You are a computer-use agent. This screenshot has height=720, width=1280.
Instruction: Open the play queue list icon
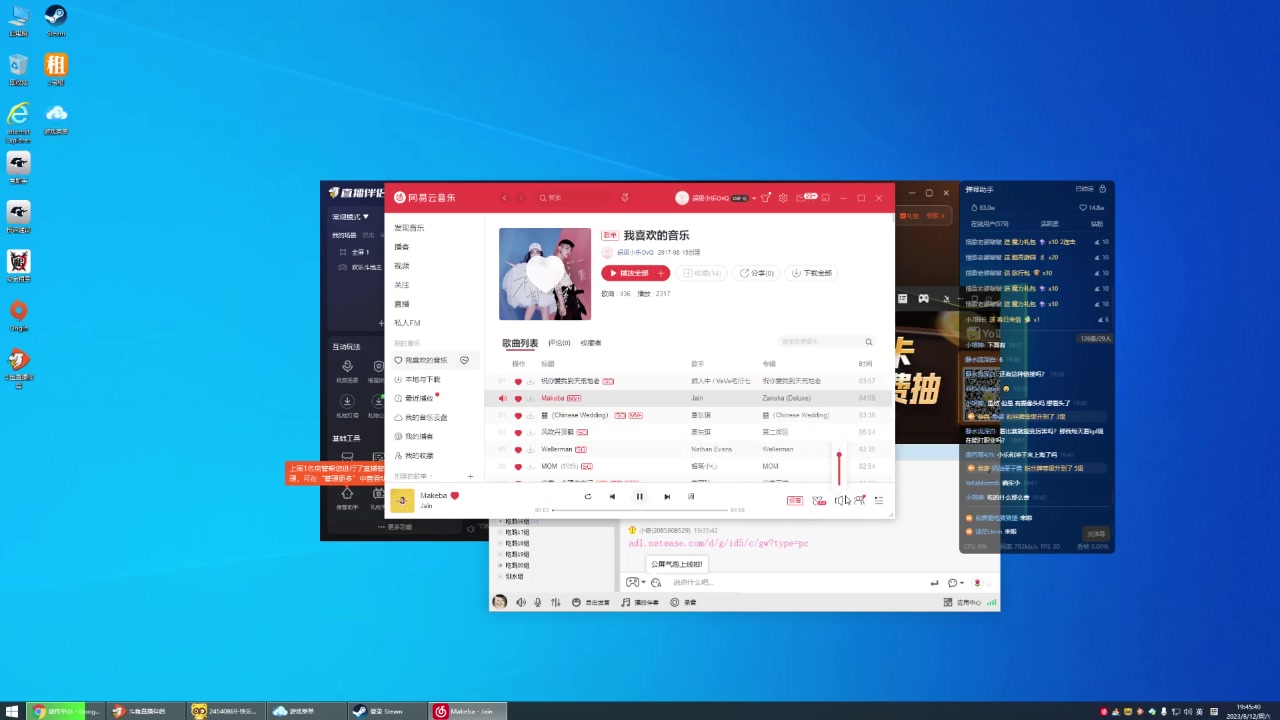(x=879, y=500)
